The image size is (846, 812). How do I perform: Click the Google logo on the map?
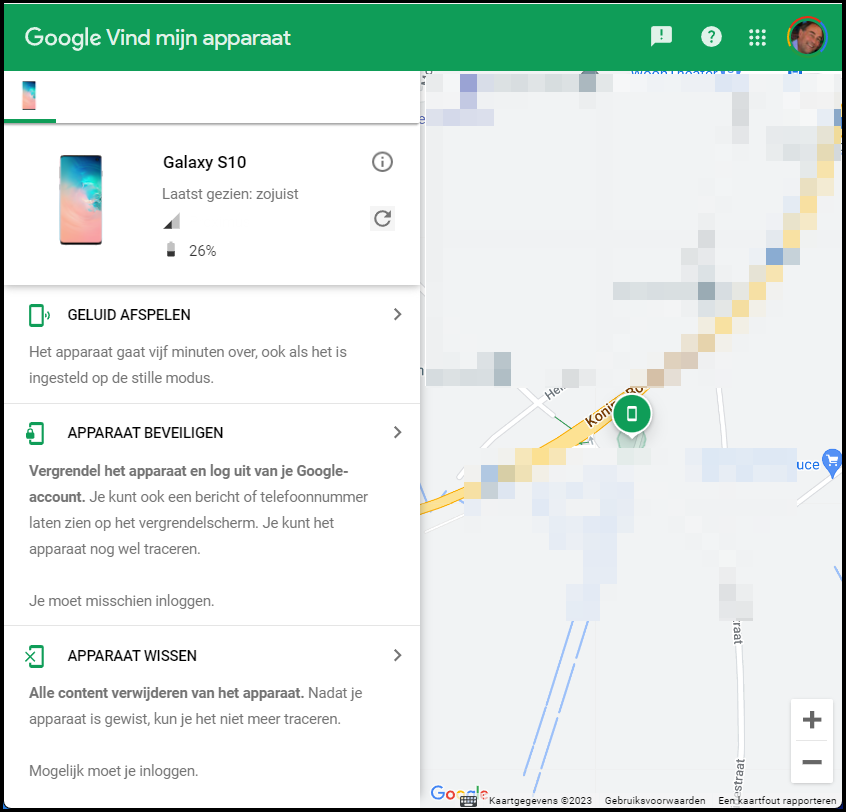click(x=459, y=793)
